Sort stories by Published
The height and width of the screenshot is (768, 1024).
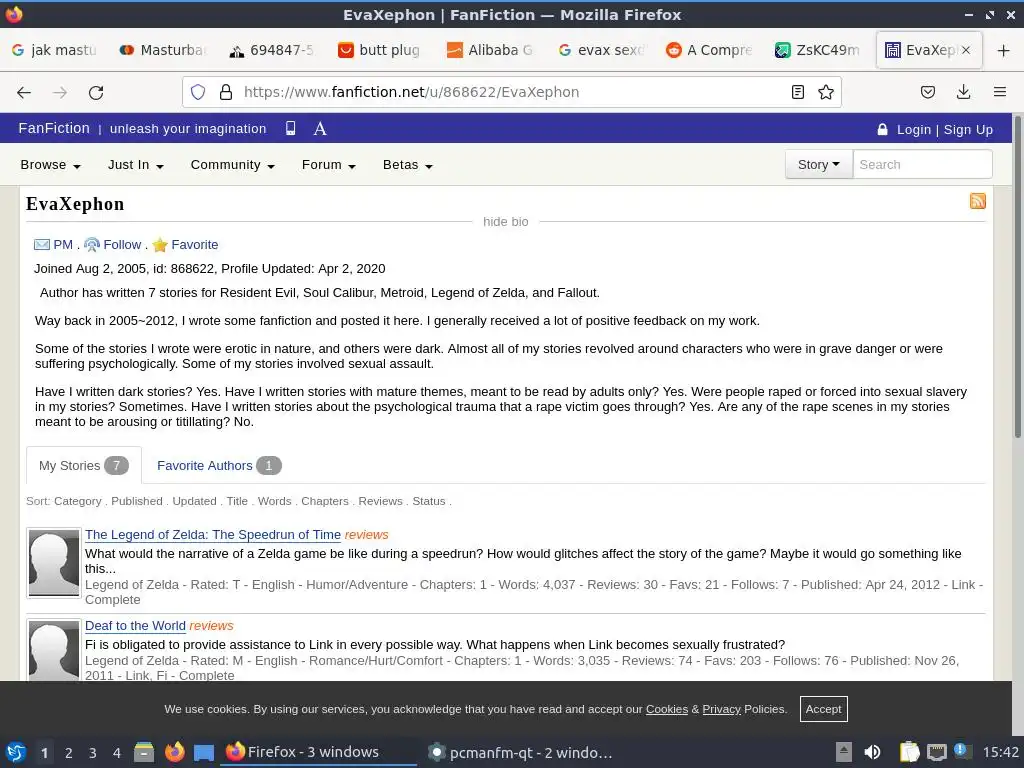tap(136, 501)
